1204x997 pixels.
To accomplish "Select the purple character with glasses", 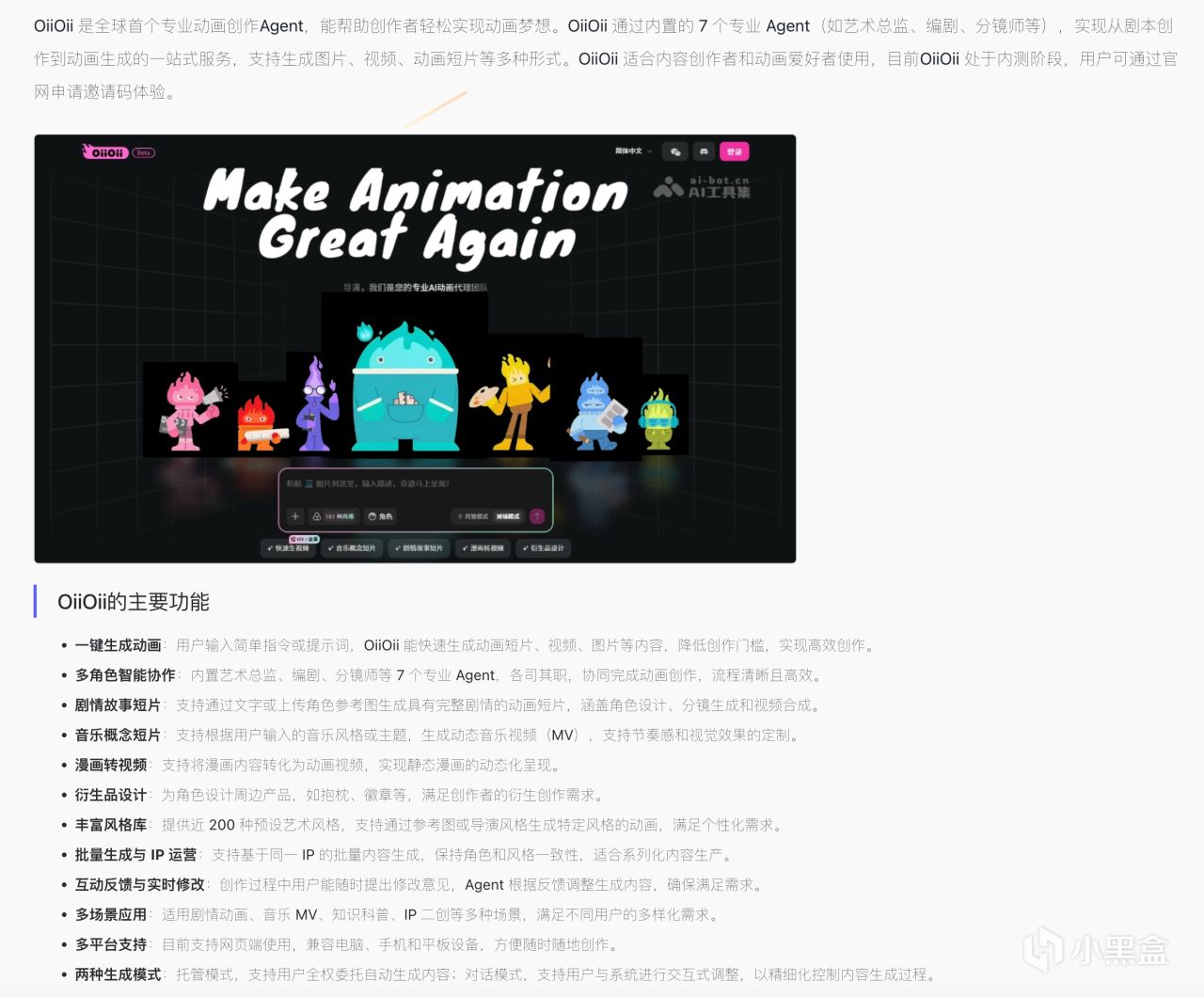I will point(316,404).
